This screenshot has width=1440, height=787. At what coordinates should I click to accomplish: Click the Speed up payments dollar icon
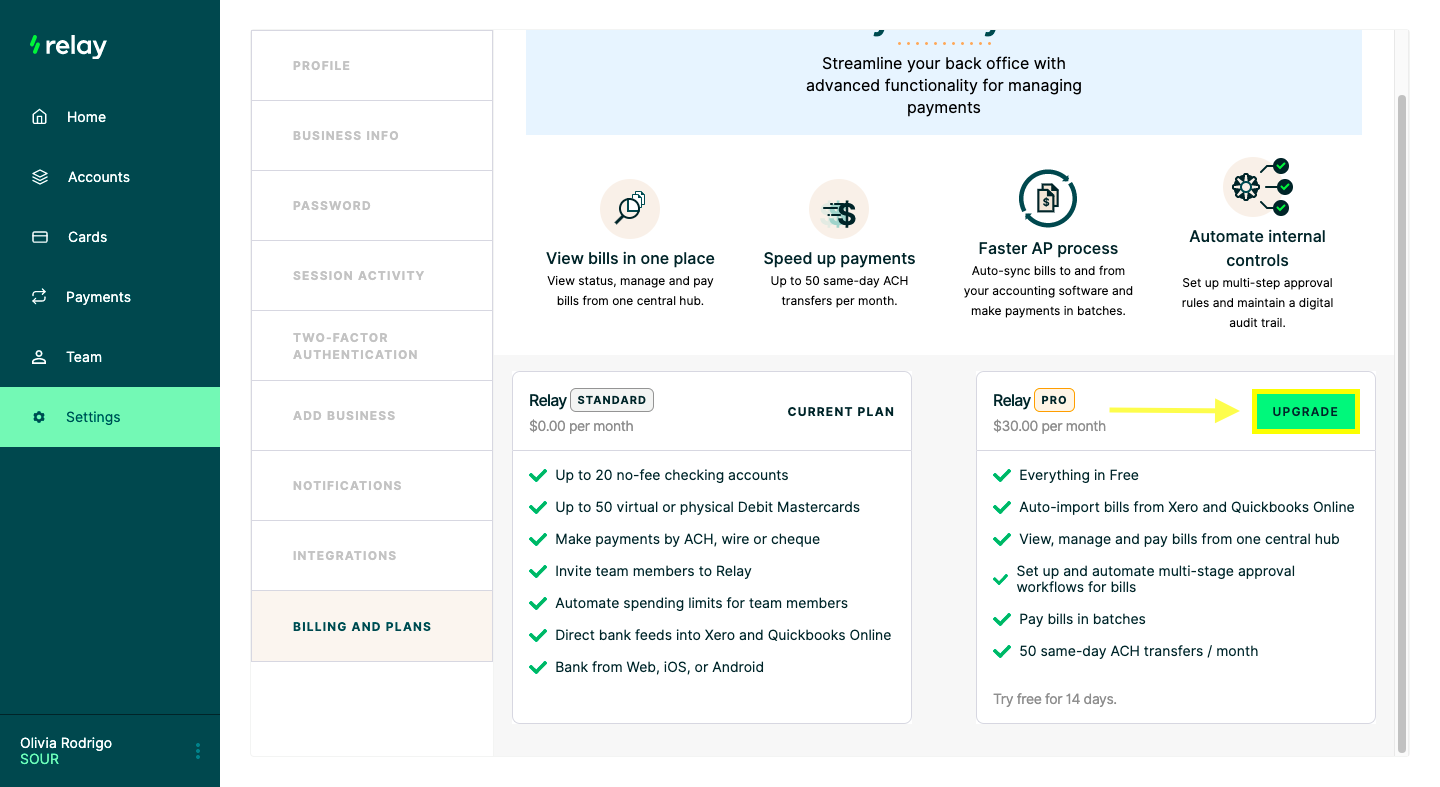[839, 209]
